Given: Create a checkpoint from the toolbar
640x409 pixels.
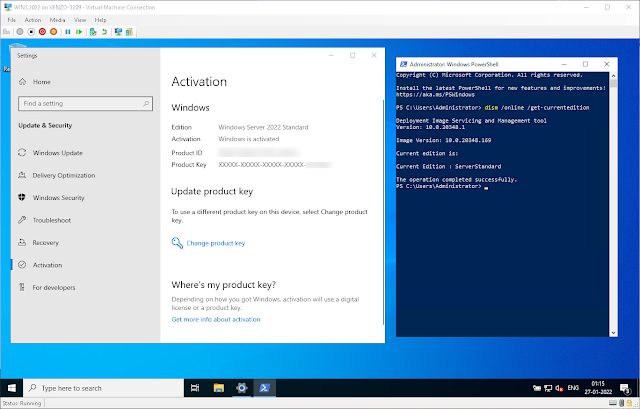Looking at the screenshot, I should [93, 31].
